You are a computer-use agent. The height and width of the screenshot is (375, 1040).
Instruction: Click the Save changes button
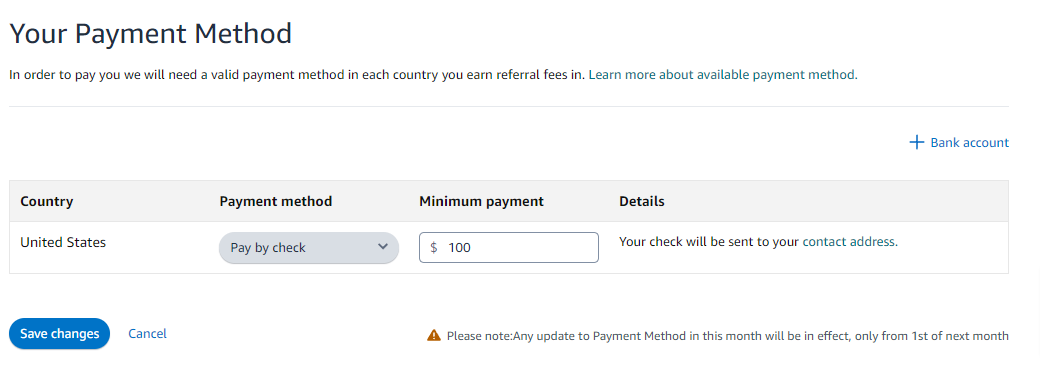coord(59,333)
